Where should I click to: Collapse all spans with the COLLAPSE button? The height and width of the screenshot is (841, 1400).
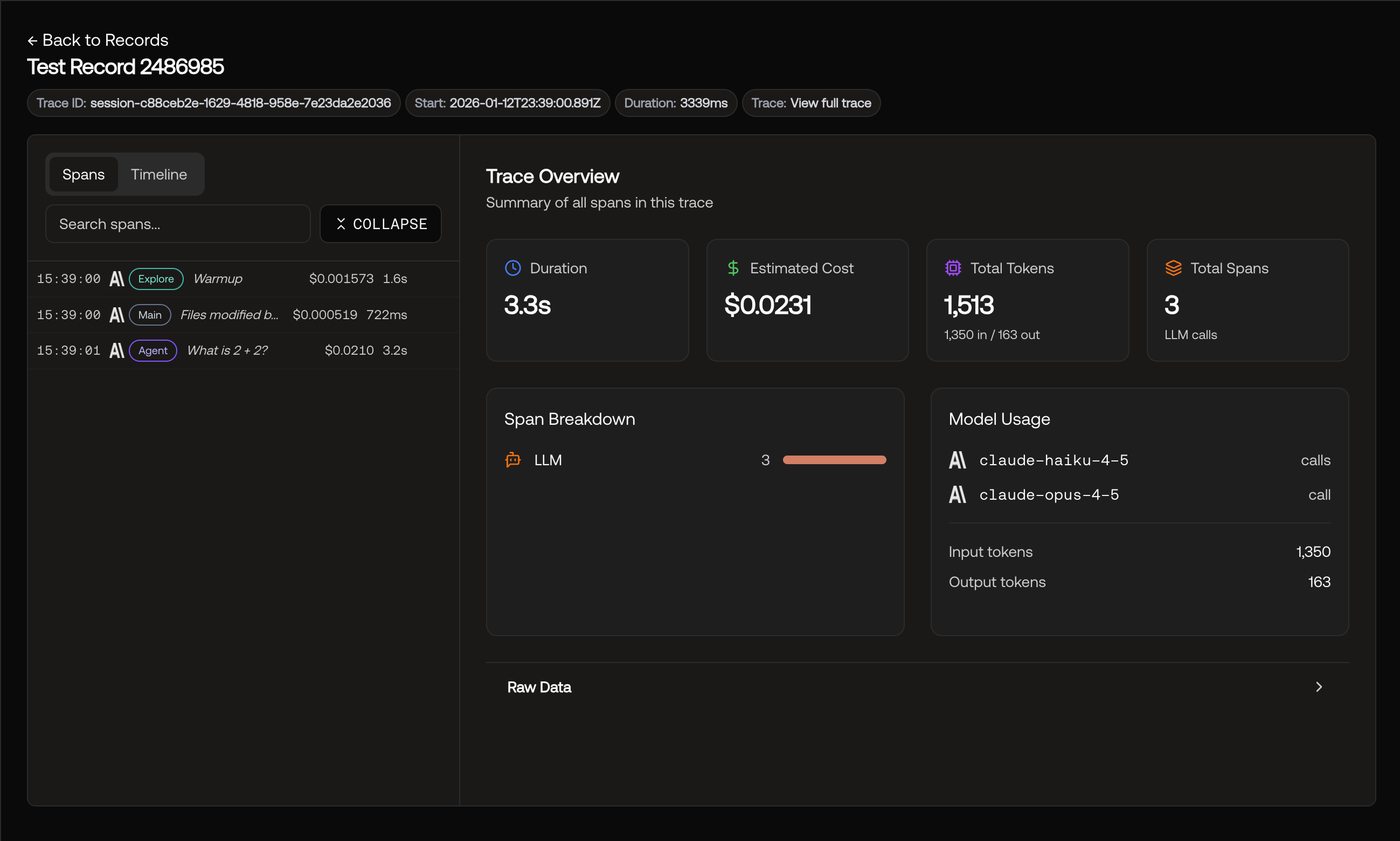click(x=380, y=224)
